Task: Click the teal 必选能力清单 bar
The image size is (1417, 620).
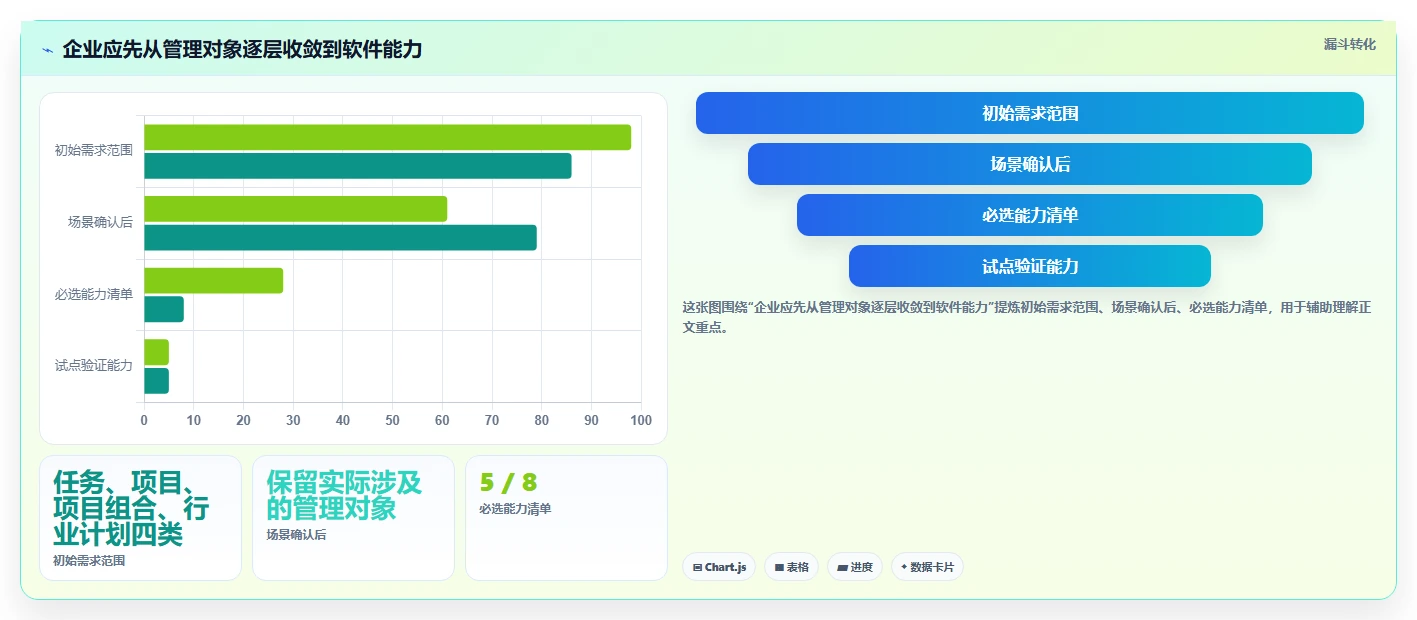Action: tap(164, 310)
